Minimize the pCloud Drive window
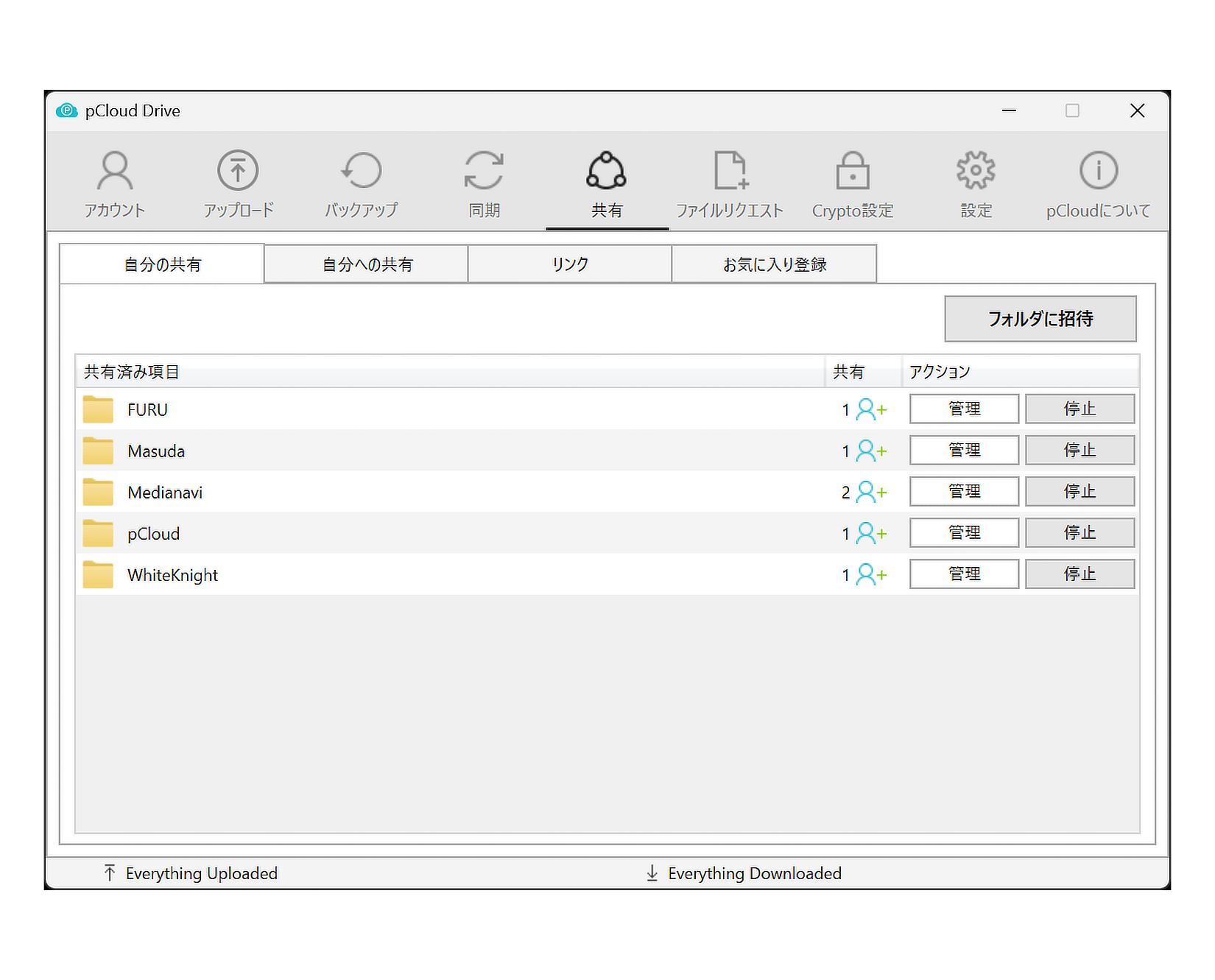Screen dimensions: 1215x980 click(x=1009, y=110)
